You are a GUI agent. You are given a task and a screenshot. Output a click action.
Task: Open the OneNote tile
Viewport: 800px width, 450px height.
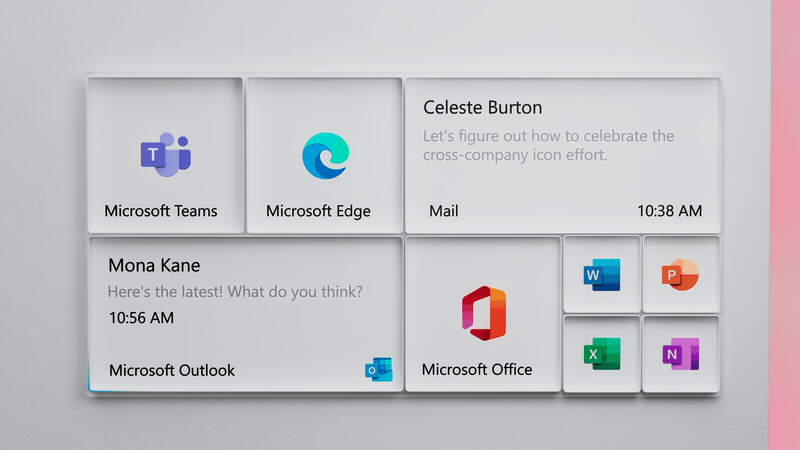pos(681,354)
